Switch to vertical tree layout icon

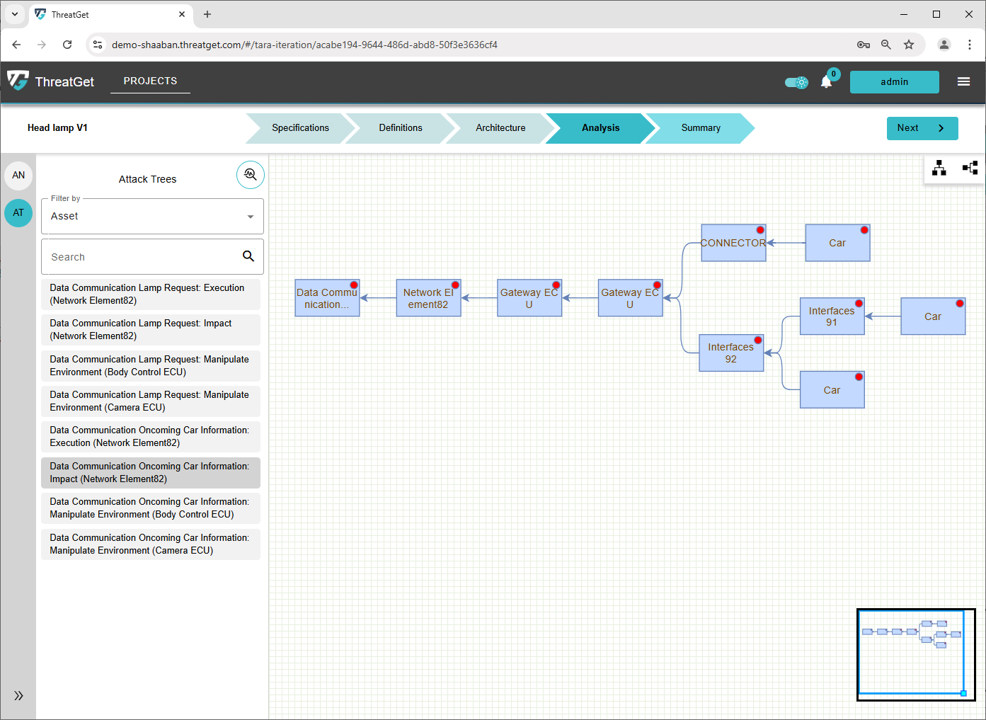(x=939, y=168)
